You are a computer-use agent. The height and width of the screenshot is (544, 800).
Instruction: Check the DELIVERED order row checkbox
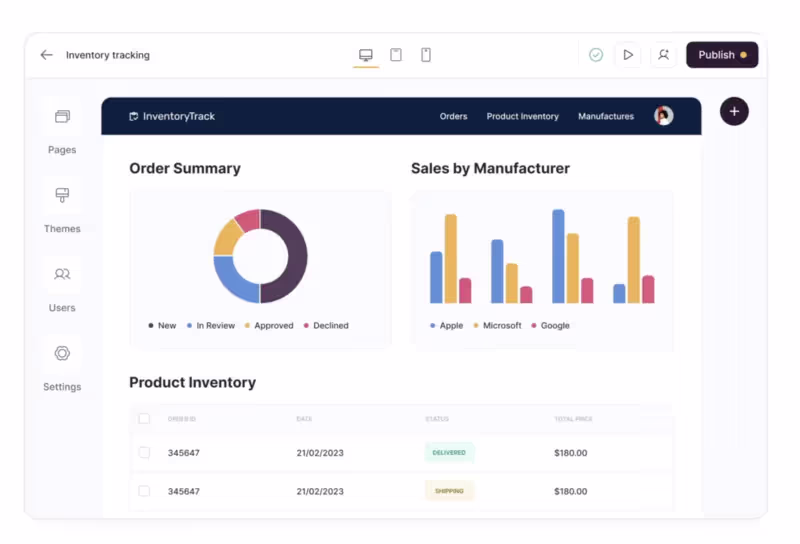tap(144, 452)
